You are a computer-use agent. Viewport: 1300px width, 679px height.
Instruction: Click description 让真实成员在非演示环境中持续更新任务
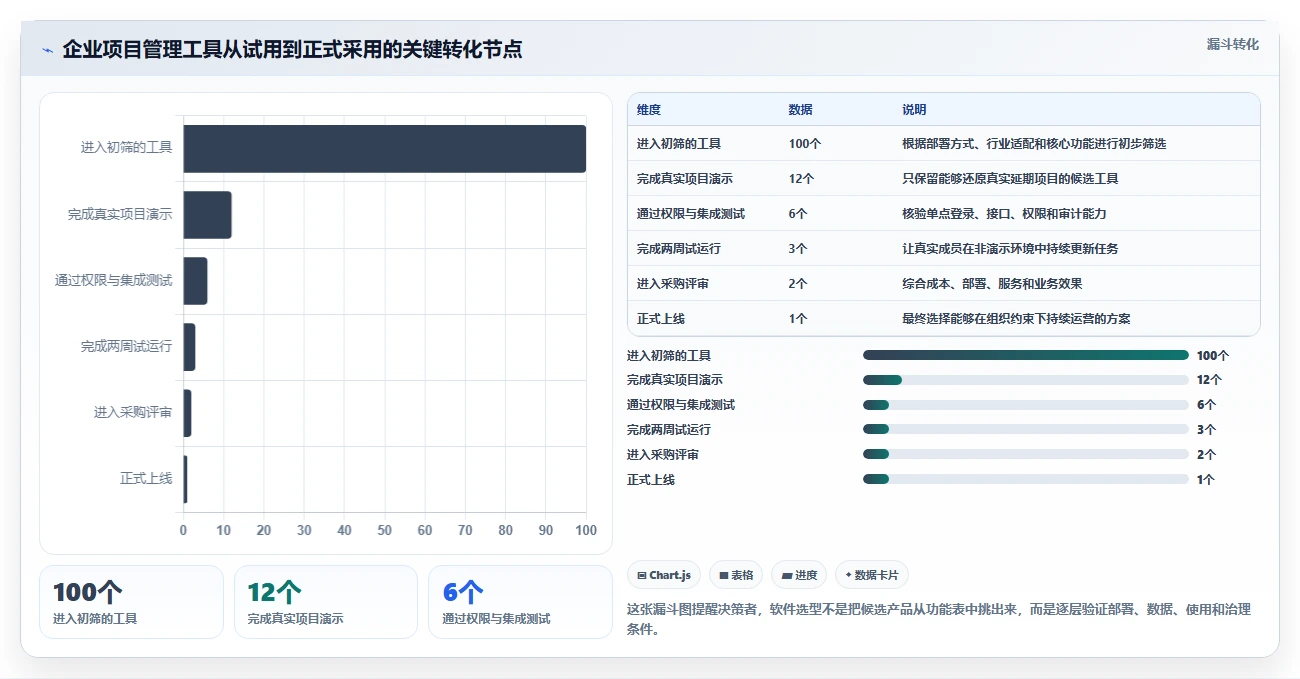tap(1010, 249)
